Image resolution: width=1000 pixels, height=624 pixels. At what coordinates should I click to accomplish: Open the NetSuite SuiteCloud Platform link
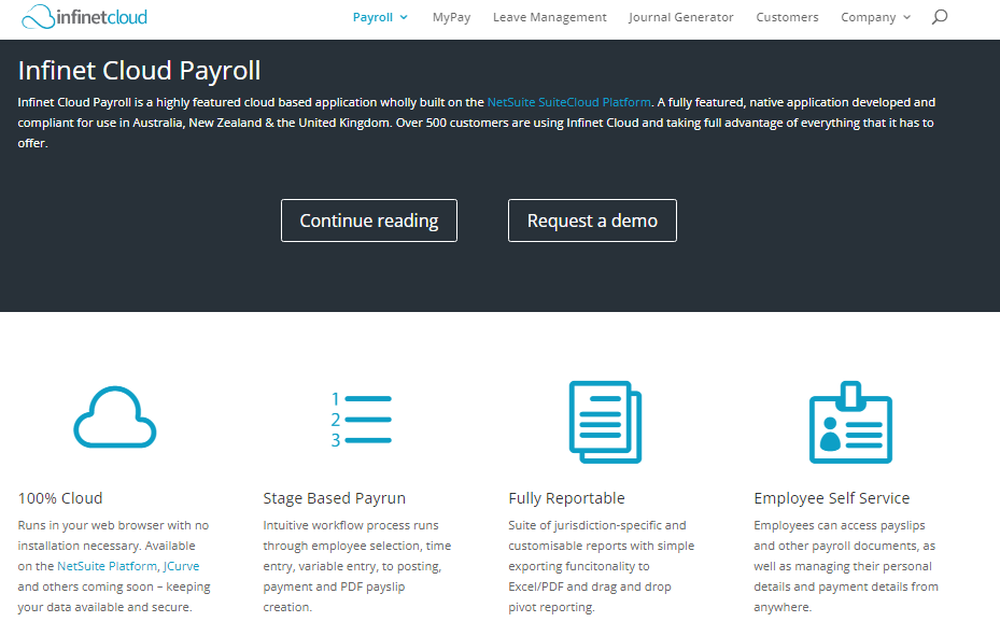(x=568, y=101)
